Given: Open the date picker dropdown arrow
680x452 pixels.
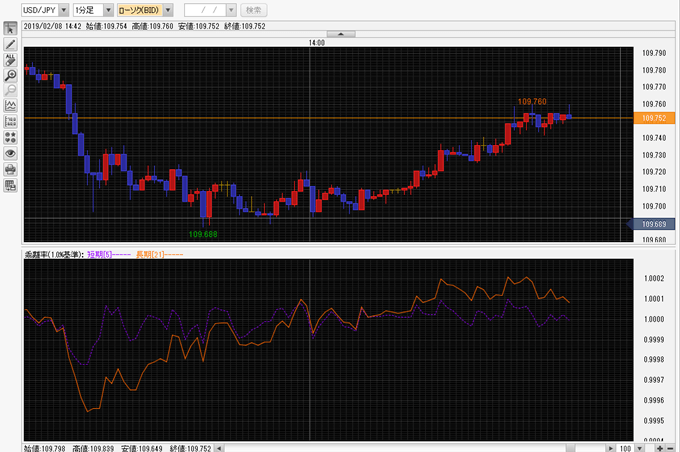Looking at the screenshot, I should 231,10.
